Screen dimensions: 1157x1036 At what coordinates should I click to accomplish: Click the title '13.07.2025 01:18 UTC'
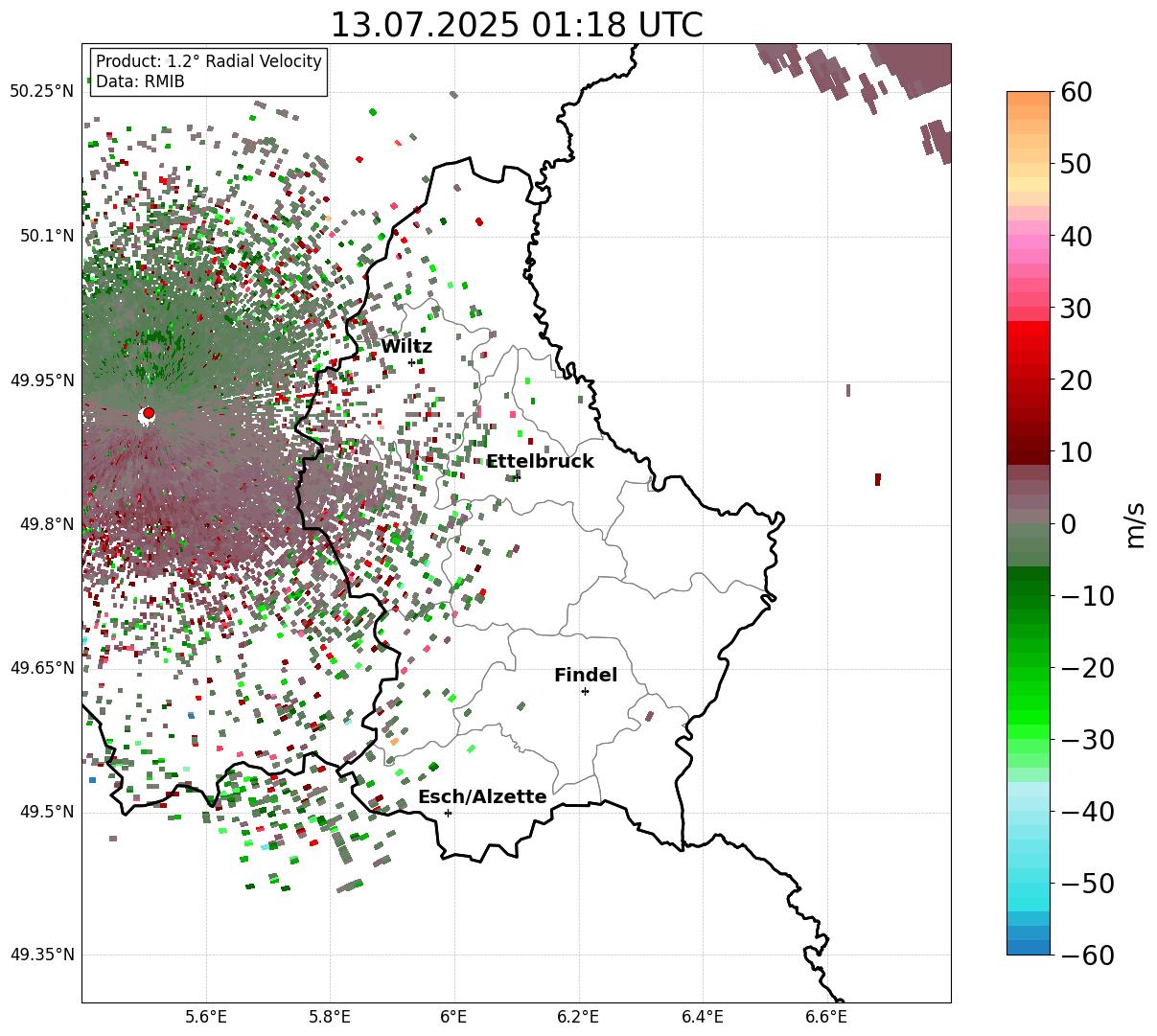(516, 25)
